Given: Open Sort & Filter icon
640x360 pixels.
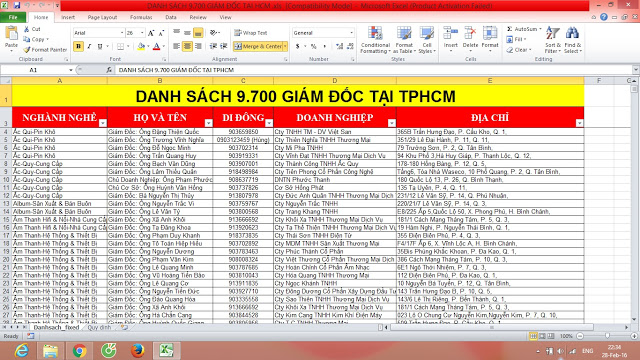Looking at the screenshot, I should (x=553, y=33).
